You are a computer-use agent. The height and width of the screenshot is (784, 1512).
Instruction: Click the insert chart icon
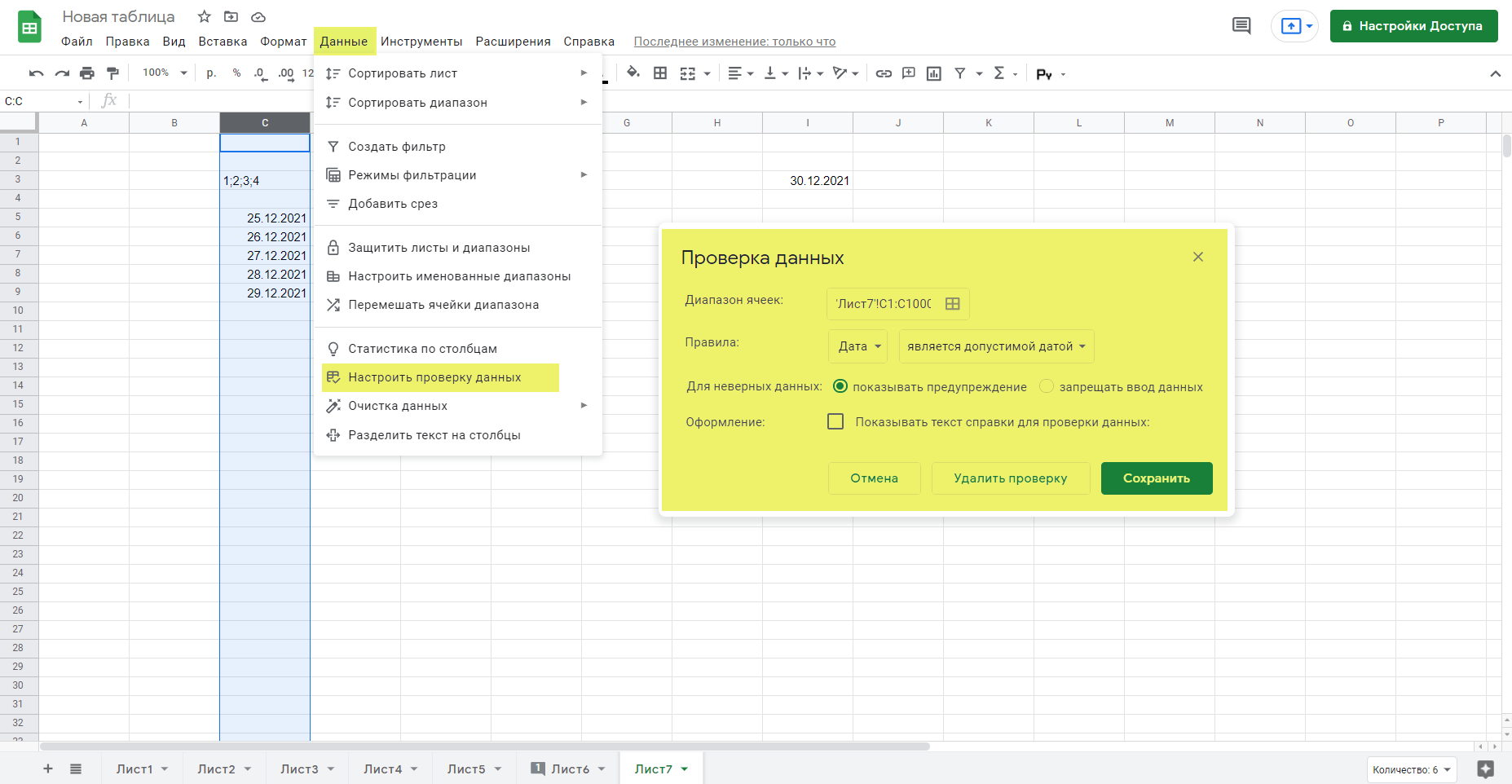point(934,73)
